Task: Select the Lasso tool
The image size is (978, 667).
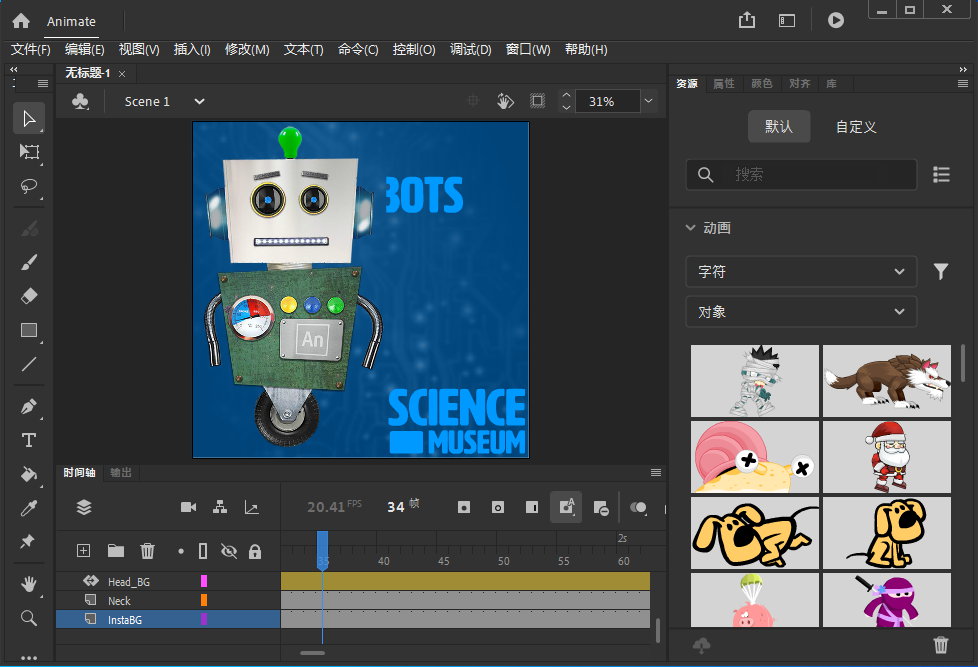Action: click(x=29, y=186)
